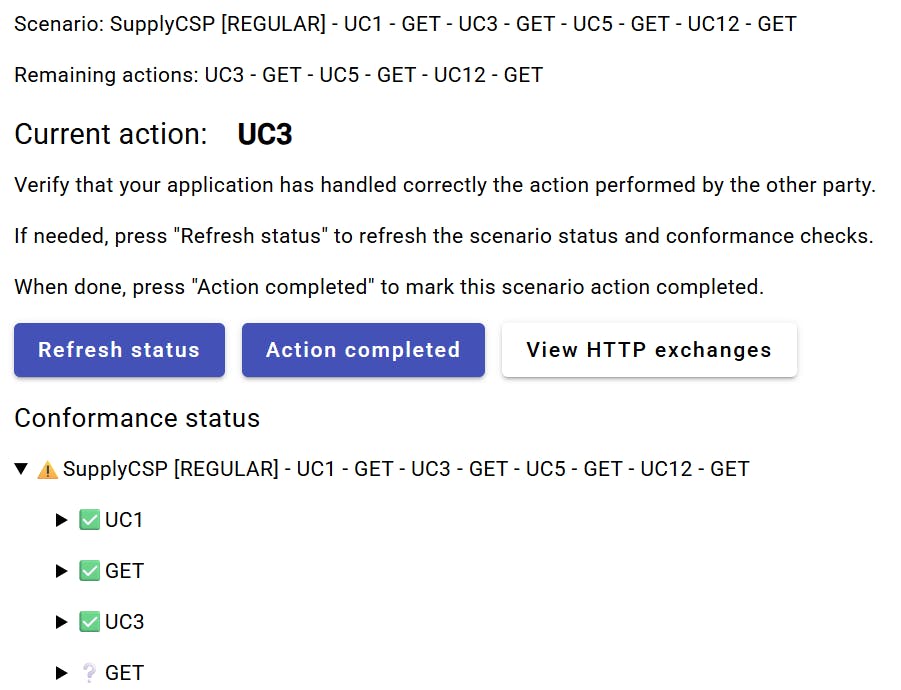Click the green checkmark icon next to first GET
The height and width of the screenshot is (690, 901).
coord(89,571)
